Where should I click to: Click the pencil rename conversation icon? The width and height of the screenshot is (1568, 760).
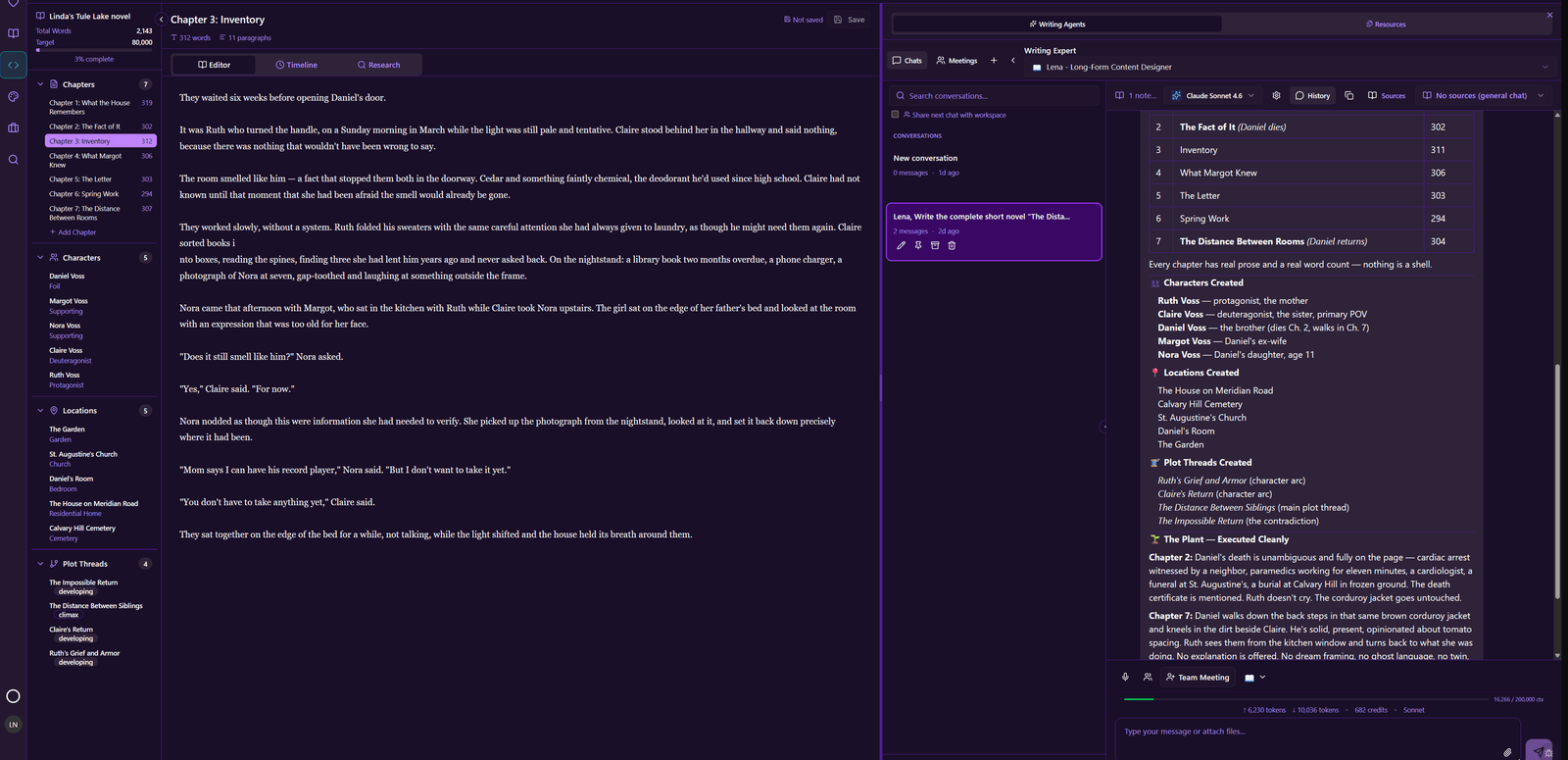pyautogui.click(x=902, y=245)
